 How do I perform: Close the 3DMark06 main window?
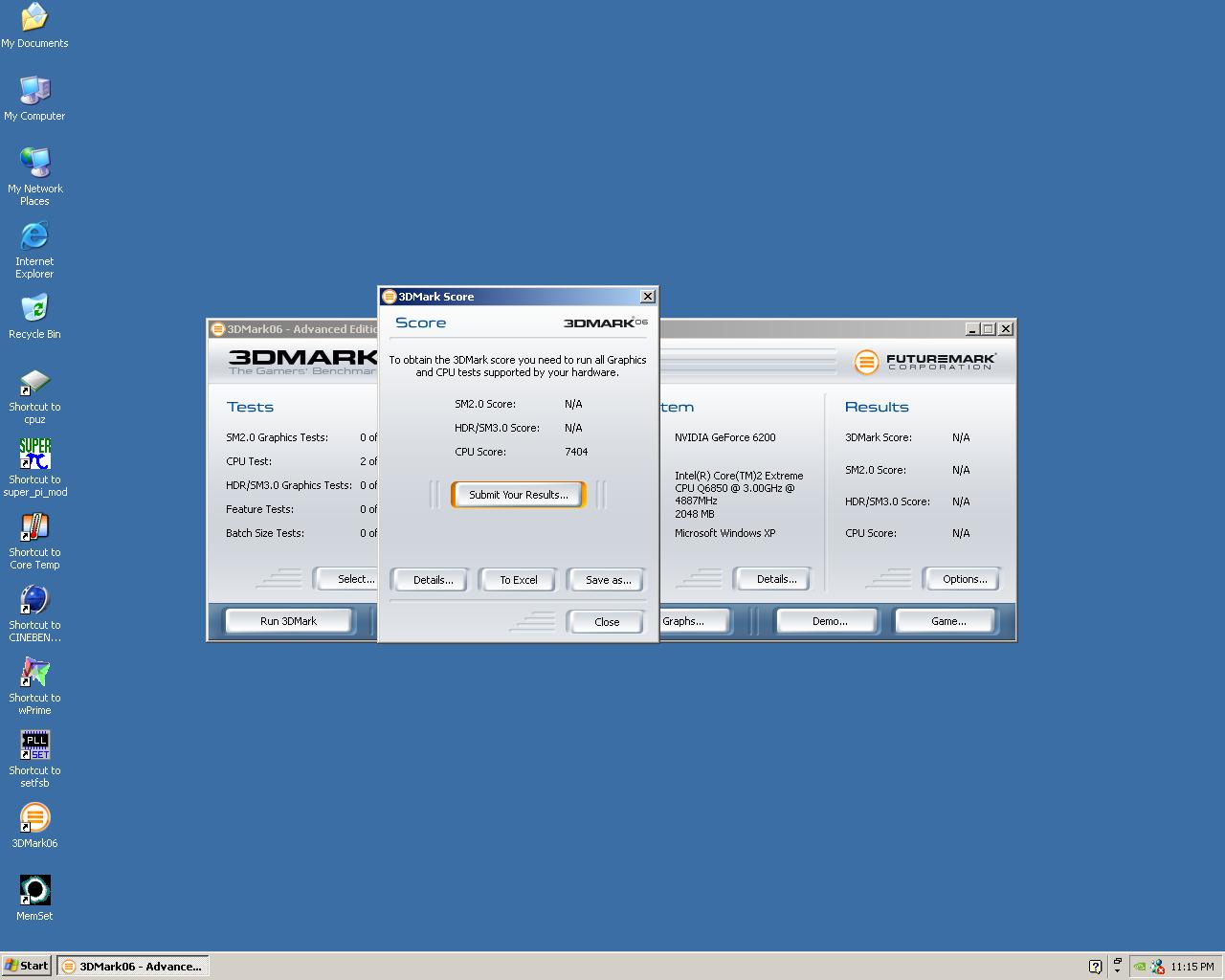pyautogui.click(x=1005, y=329)
